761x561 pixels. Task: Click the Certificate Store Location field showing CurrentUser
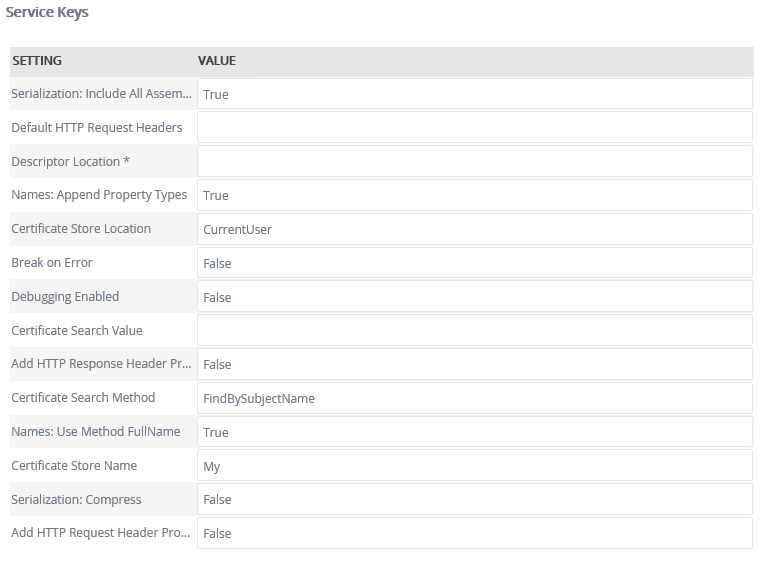pyautogui.click(x=474, y=229)
